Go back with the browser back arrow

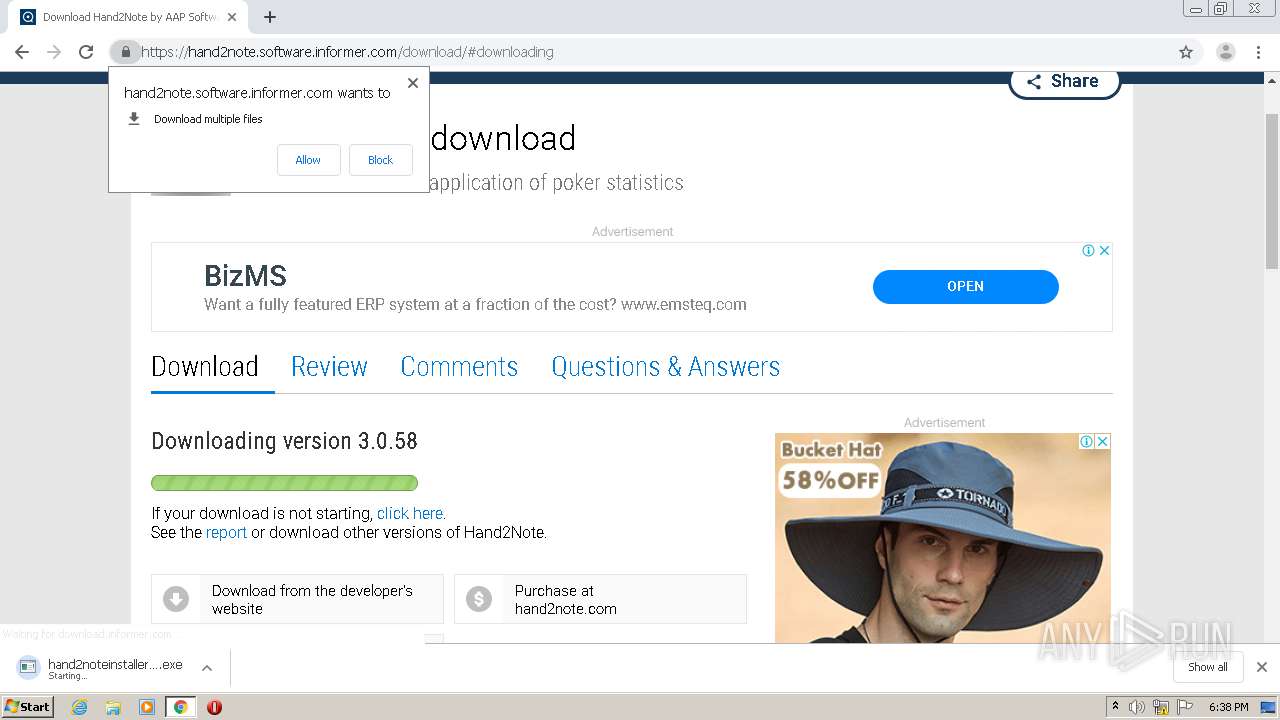22,52
